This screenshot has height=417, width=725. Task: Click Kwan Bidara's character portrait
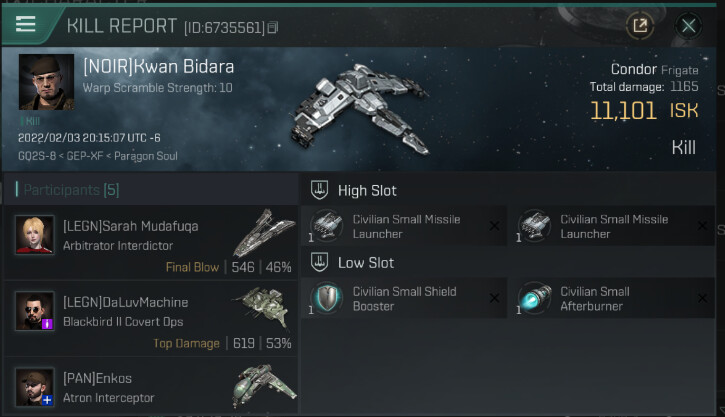(45, 83)
